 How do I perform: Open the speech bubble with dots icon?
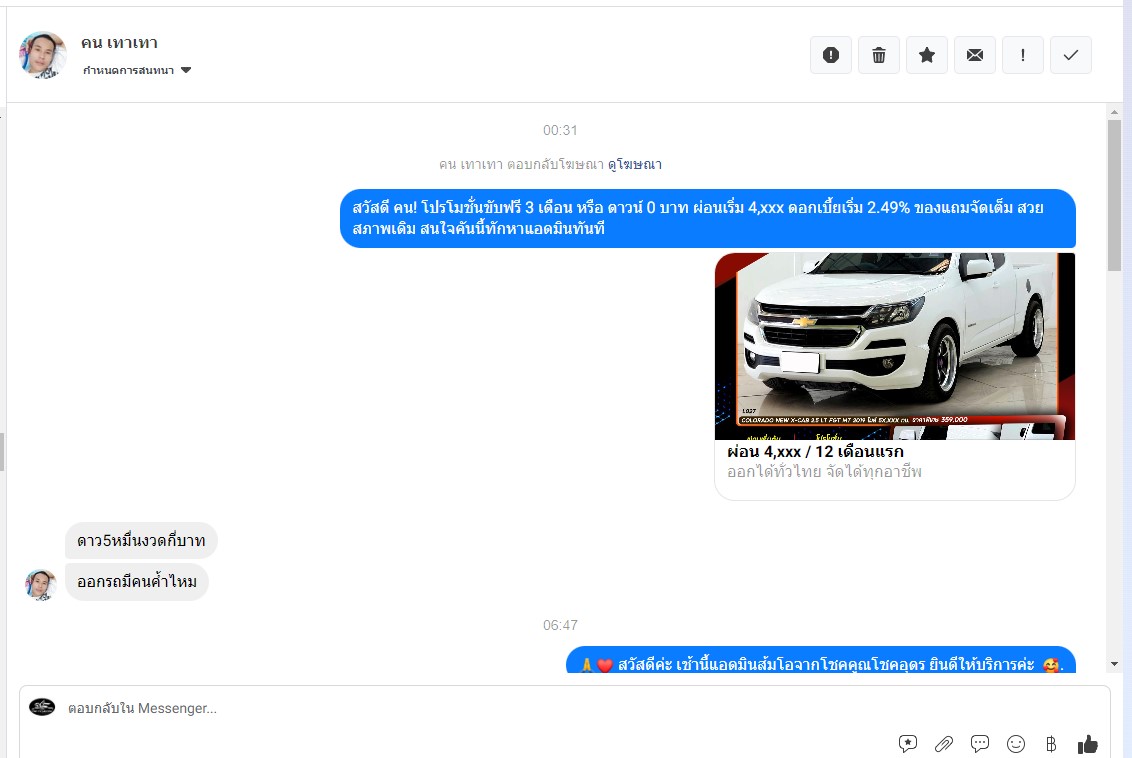coord(980,743)
